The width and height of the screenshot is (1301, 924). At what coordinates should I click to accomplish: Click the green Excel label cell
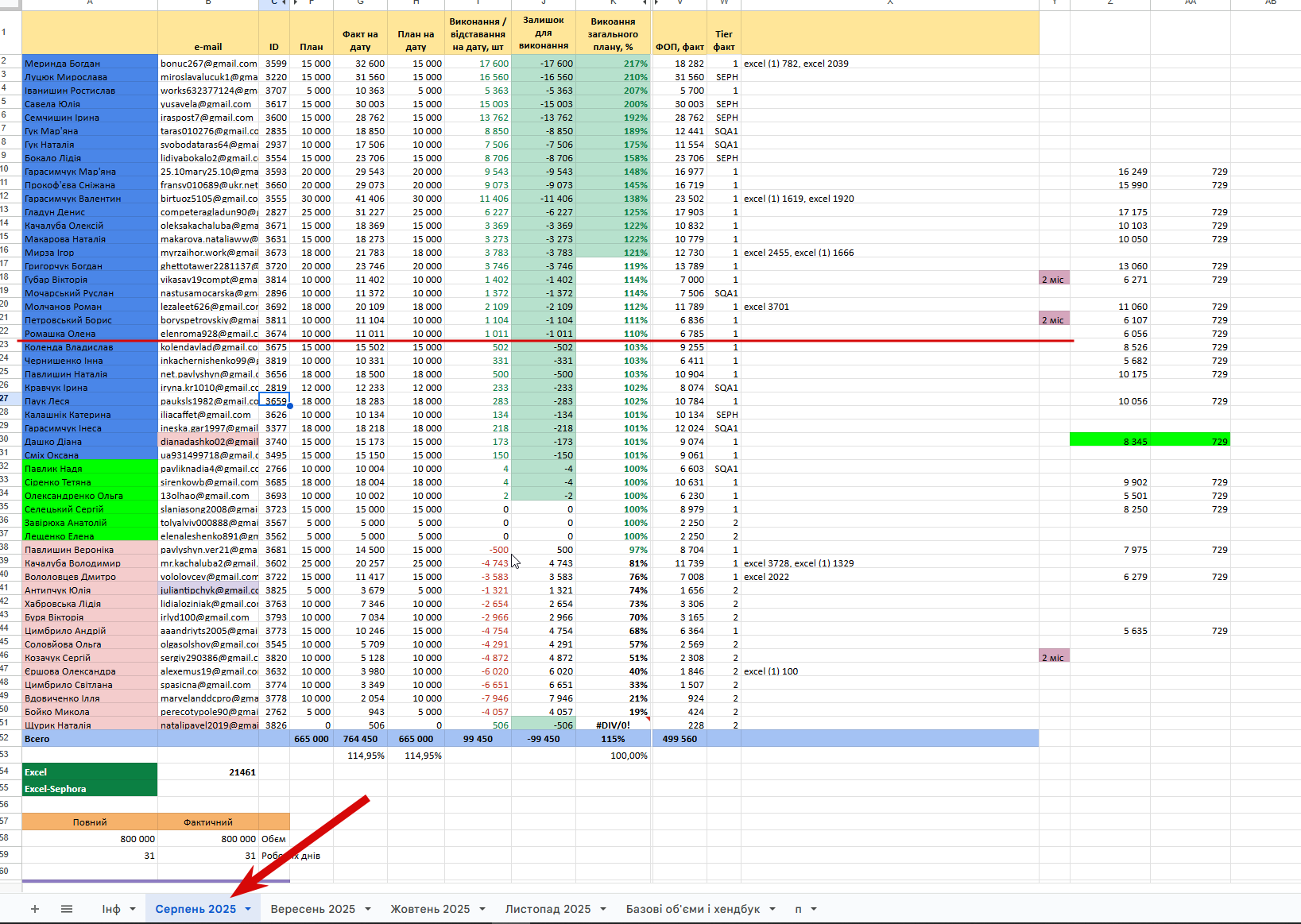click(90, 772)
